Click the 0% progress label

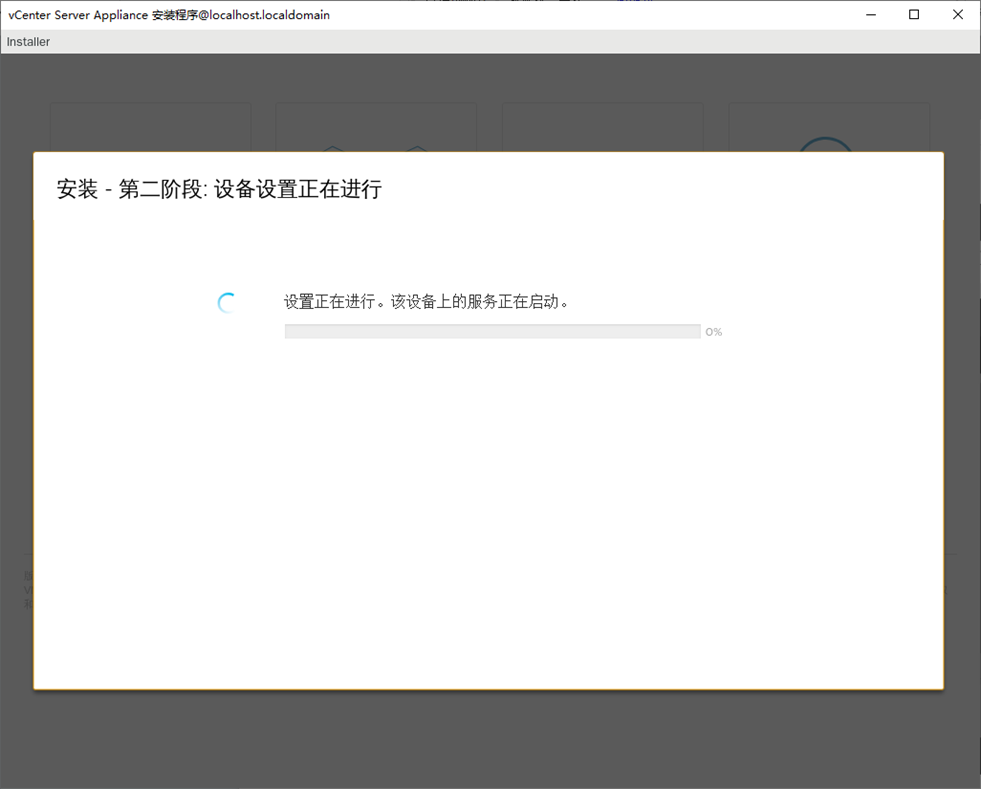(713, 332)
